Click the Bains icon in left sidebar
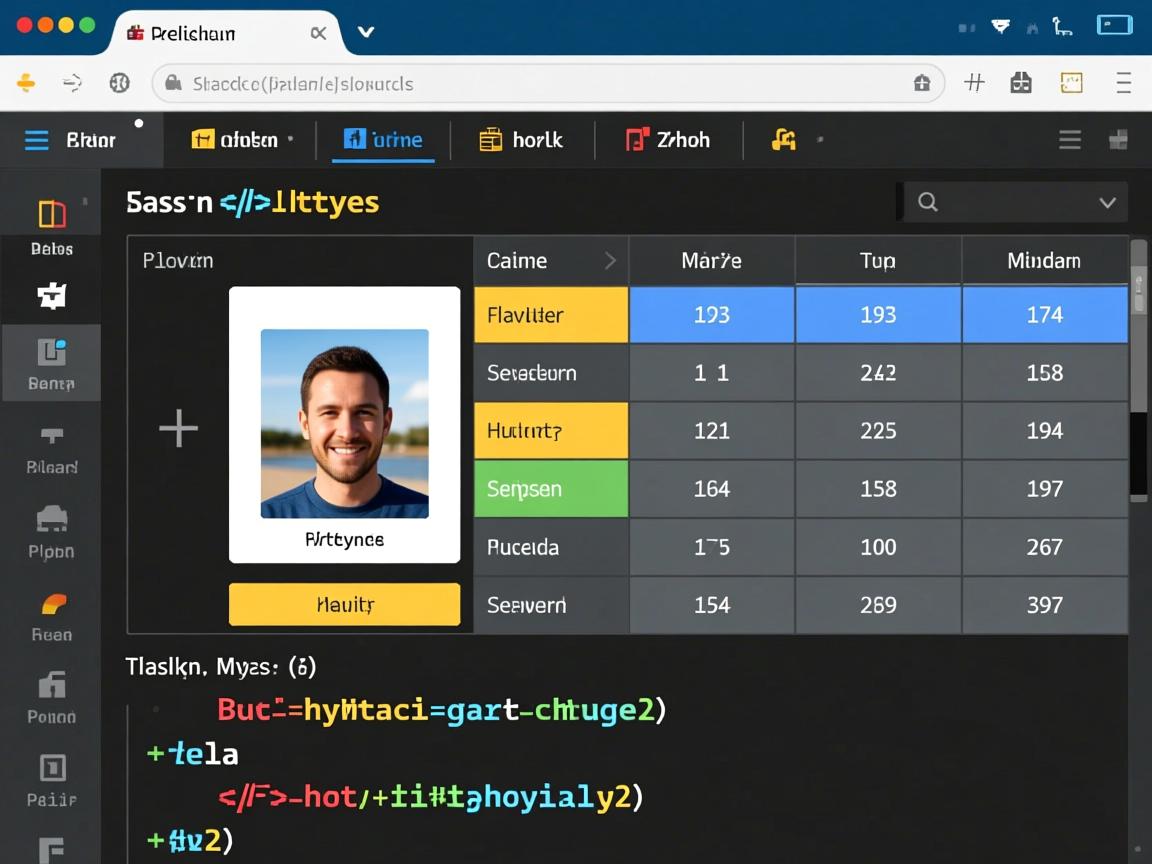Screen dimensions: 1152x864 (51, 215)
